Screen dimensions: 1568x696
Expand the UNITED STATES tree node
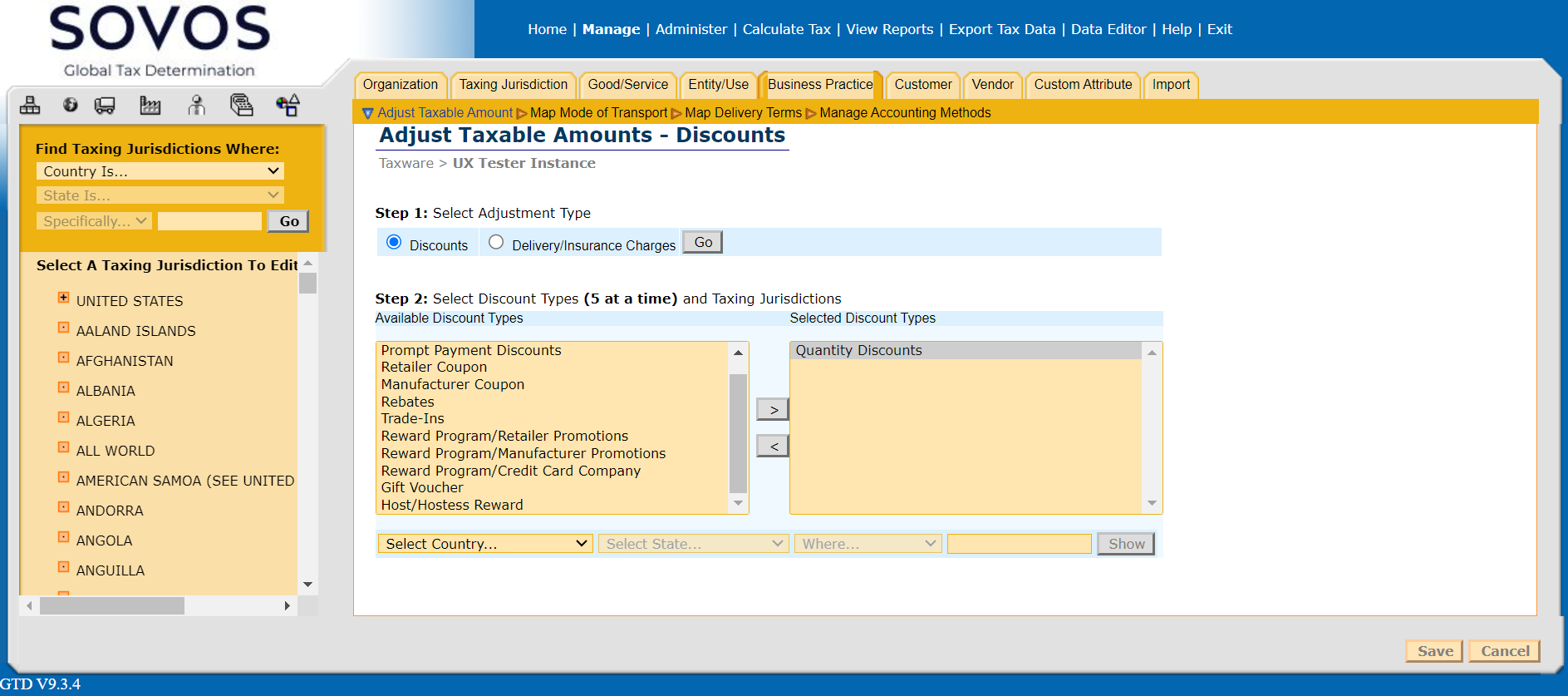click(x=63, y=298)
